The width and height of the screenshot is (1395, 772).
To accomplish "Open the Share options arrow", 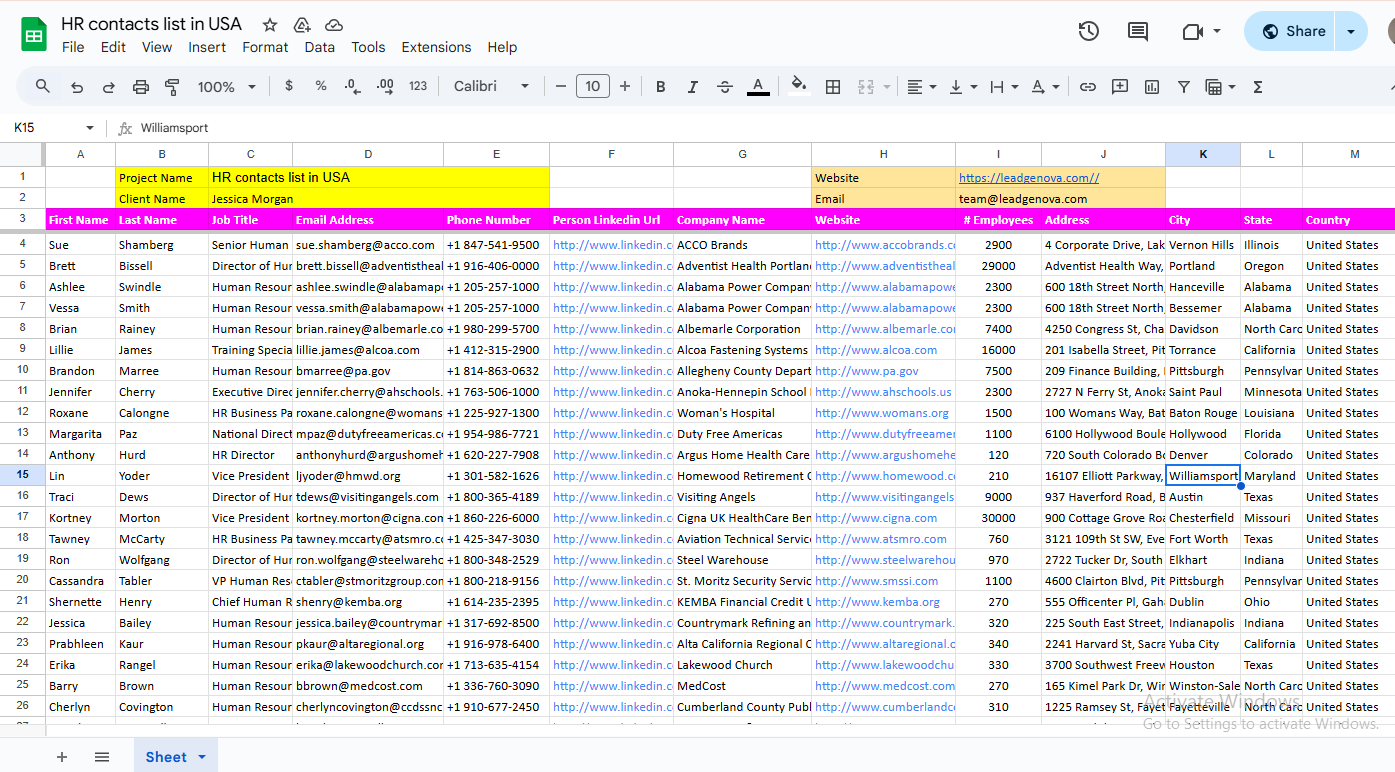I will click(1352, 31).
